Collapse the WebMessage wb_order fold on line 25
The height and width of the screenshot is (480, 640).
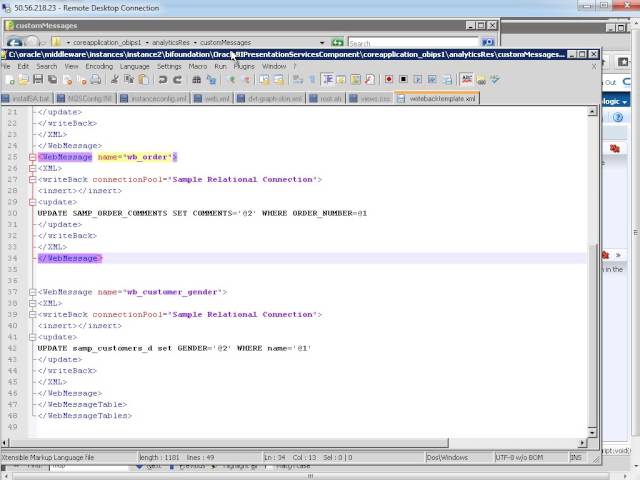[33, 157]
